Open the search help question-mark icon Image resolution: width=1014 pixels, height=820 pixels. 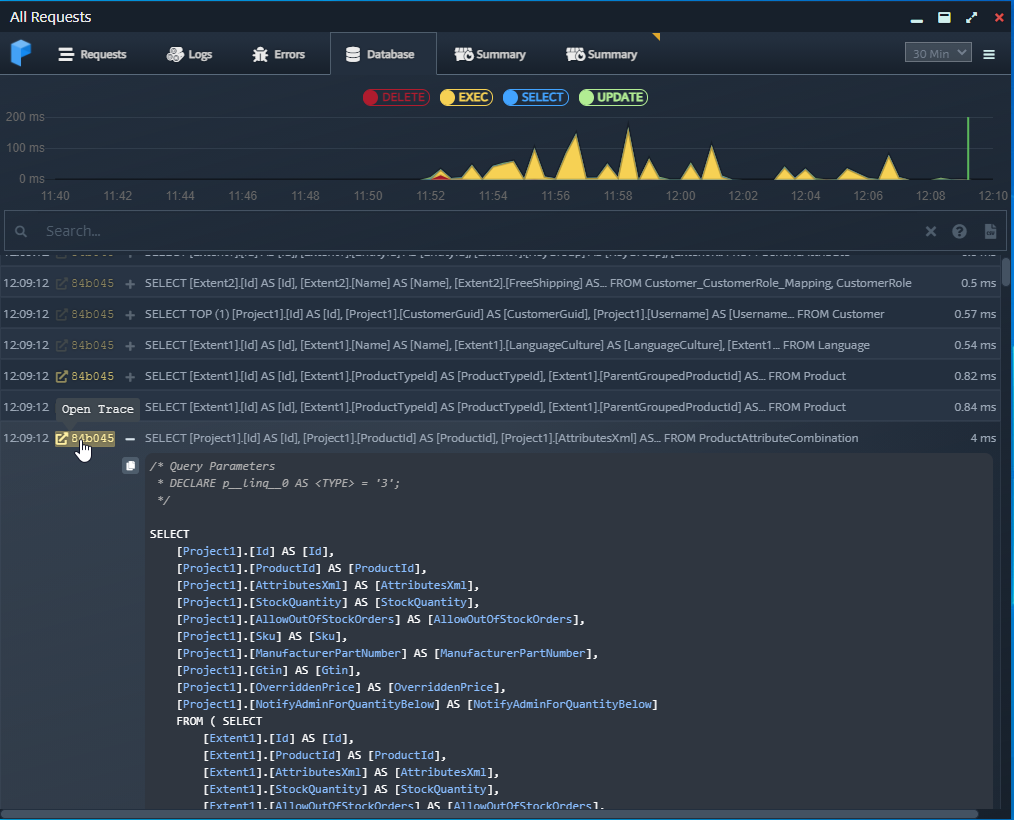[959, 231]
